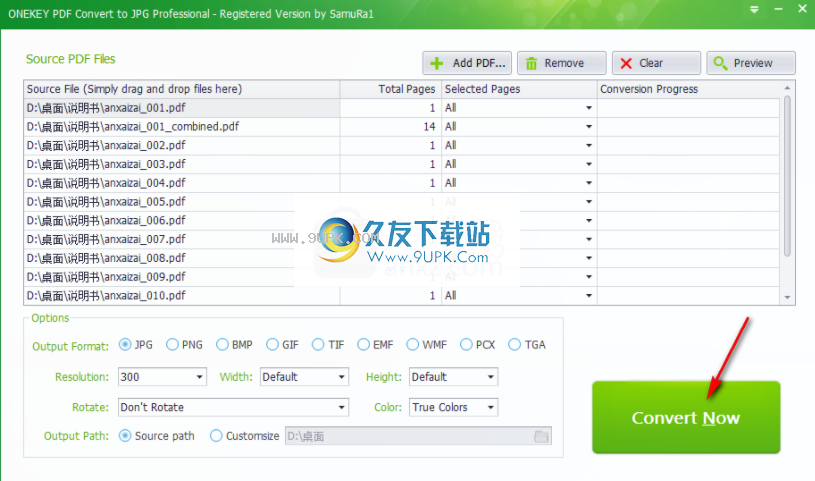Select the anxaizai_007.pdf row
The image size is (815, 481).
coord(401,239)
